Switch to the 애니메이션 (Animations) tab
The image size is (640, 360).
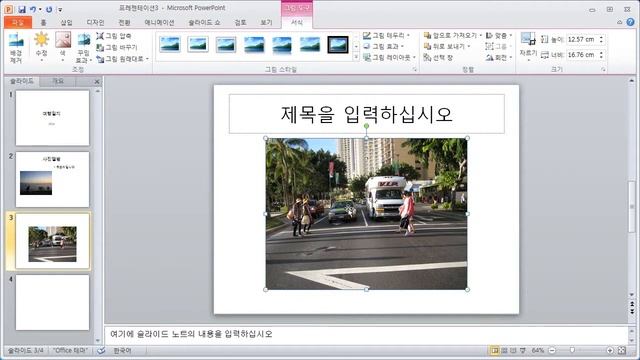coord(159,22)
